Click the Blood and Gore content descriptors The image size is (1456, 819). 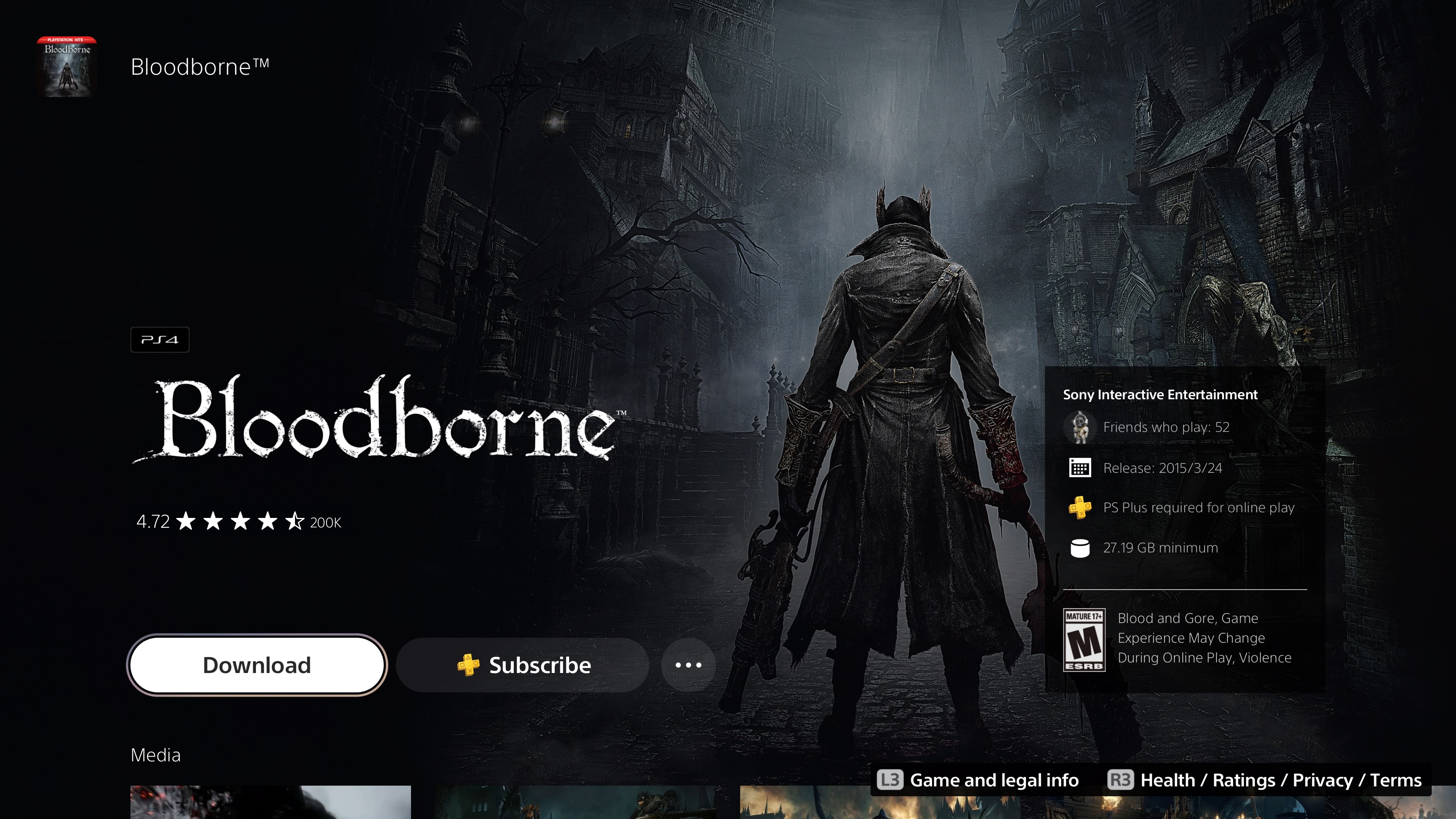tap(1205, 638)
